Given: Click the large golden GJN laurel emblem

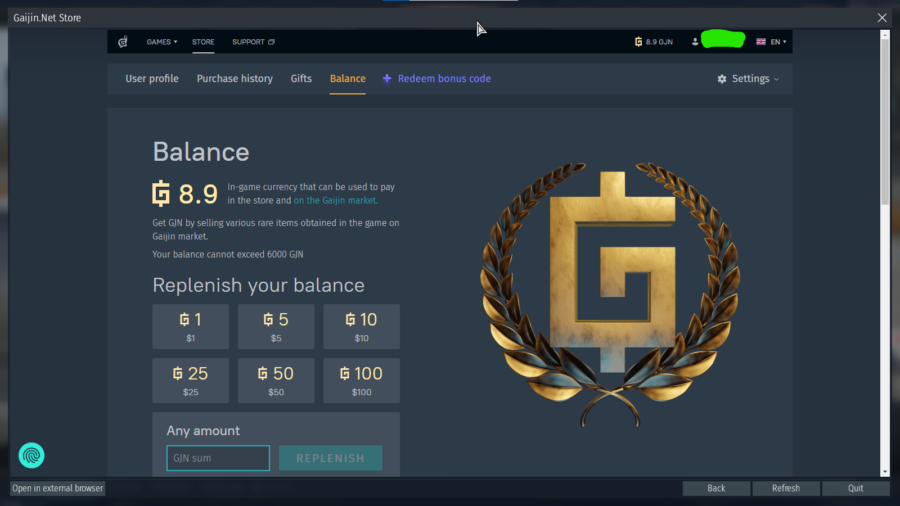Looking at the screenshot, I should [x=611, y=294].
